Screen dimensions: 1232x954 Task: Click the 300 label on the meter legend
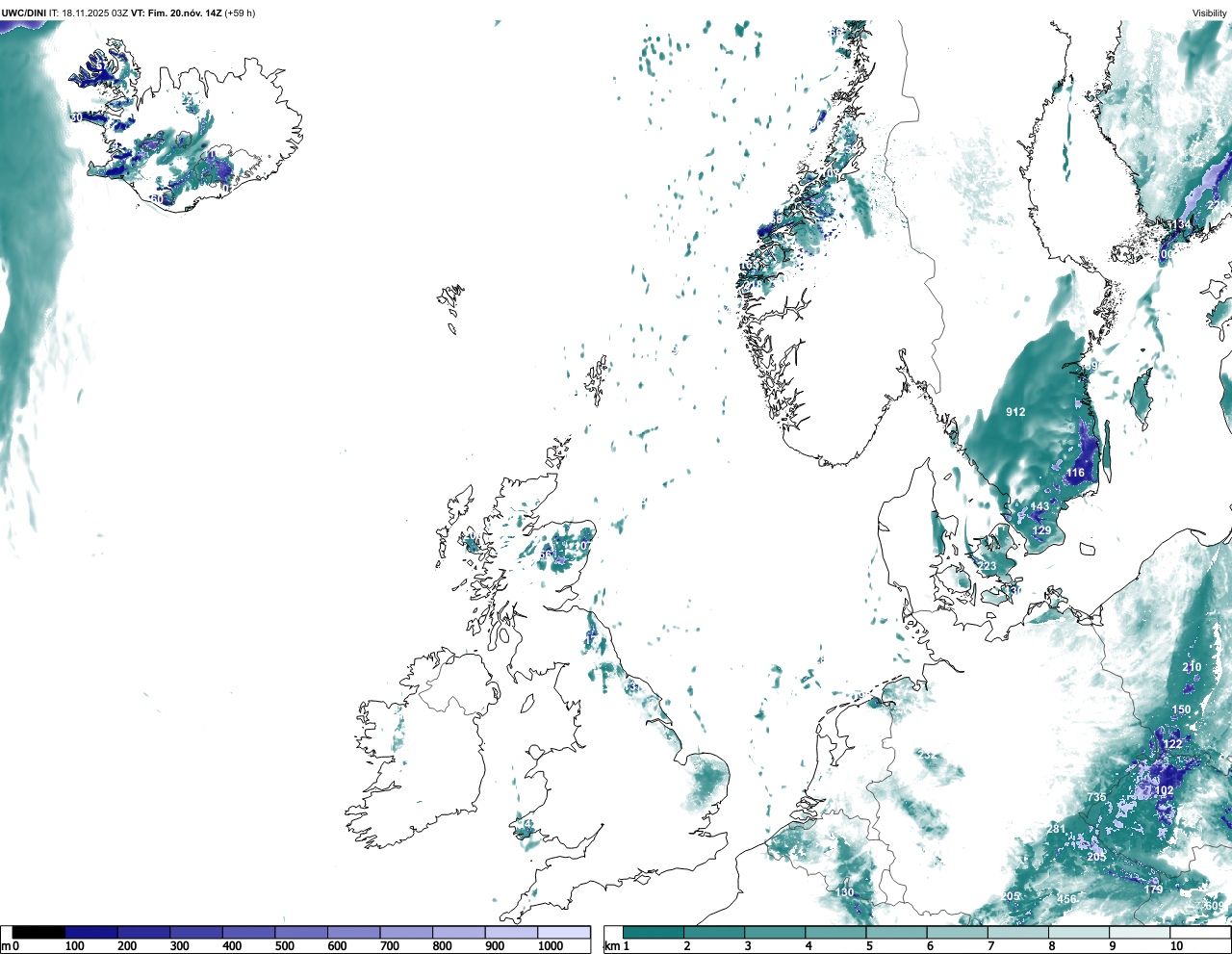click(179, 946)
